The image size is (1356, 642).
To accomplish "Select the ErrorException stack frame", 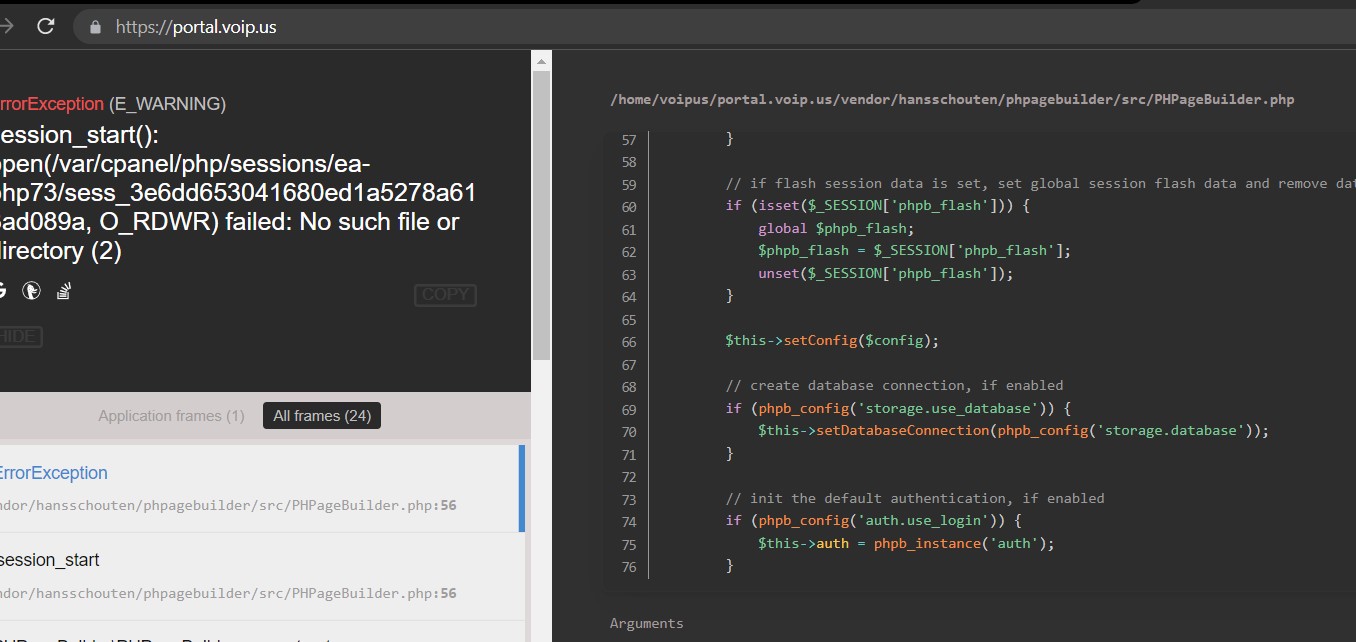I will [x=262, y=488].
